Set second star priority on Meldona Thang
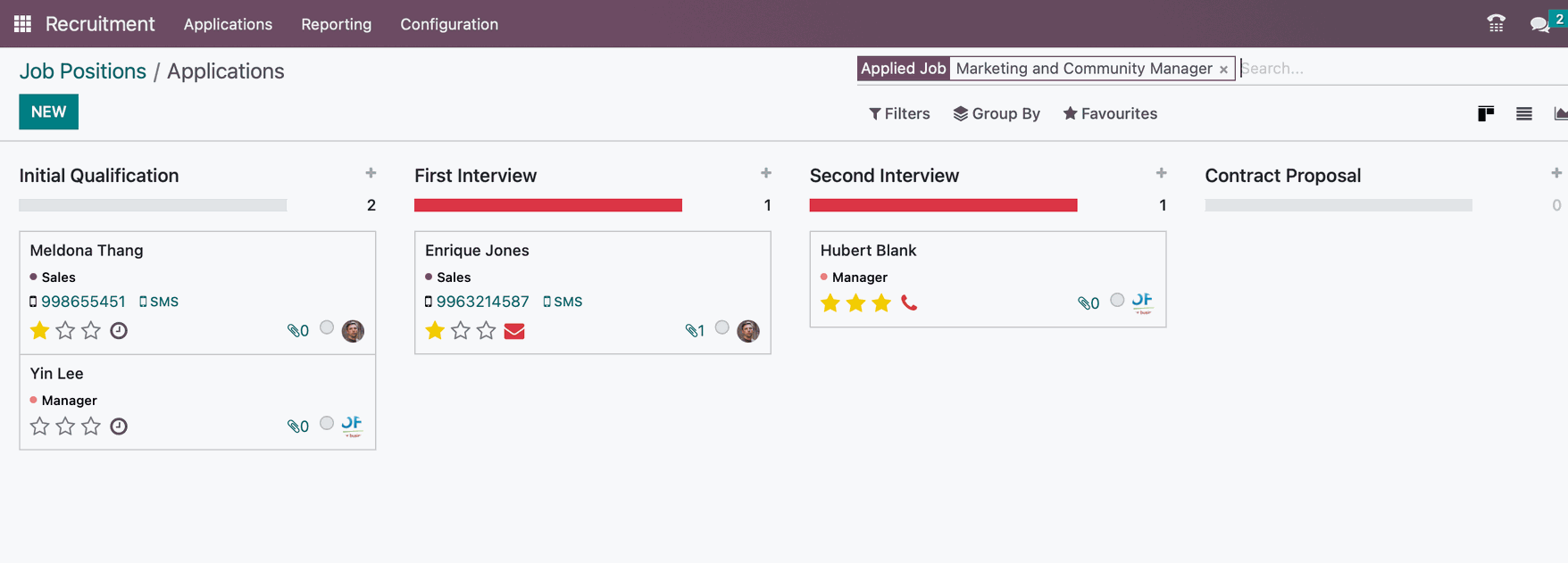Screen dimensions: 1568x563 [65, 331]
